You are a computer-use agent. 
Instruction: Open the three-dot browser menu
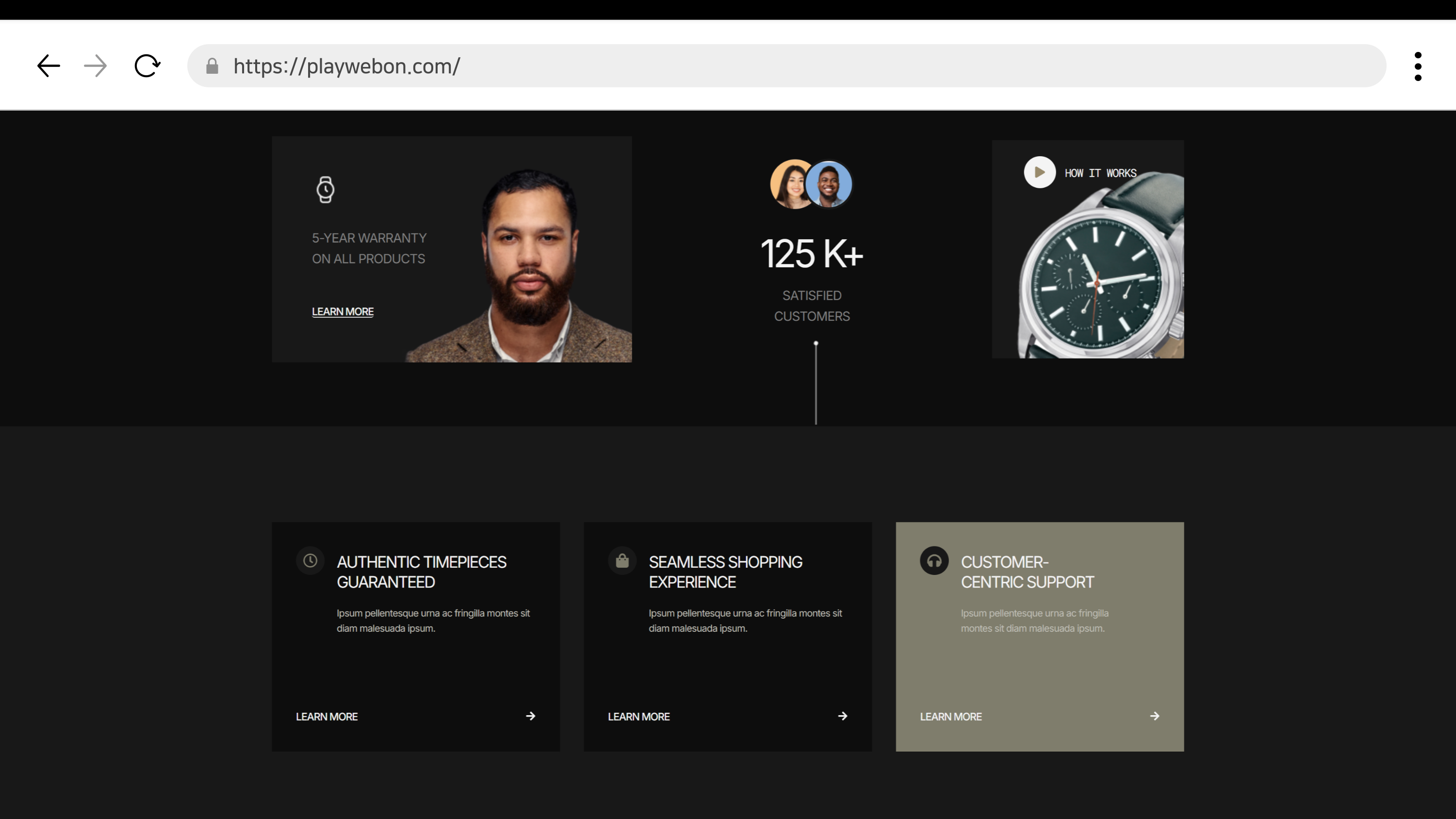1418,66
